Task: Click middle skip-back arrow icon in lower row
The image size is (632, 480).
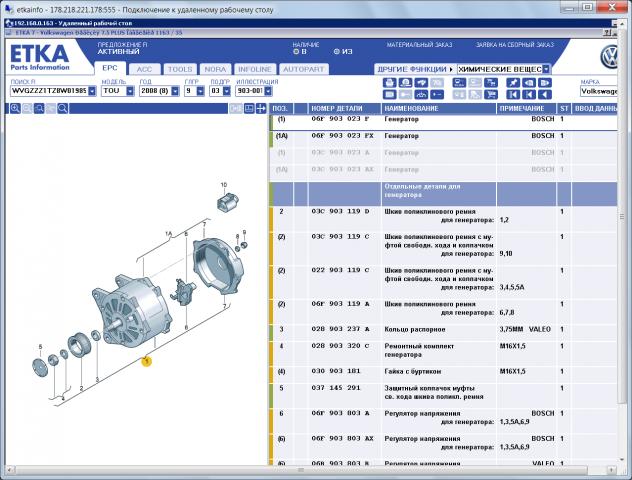Action: [529, 94]
